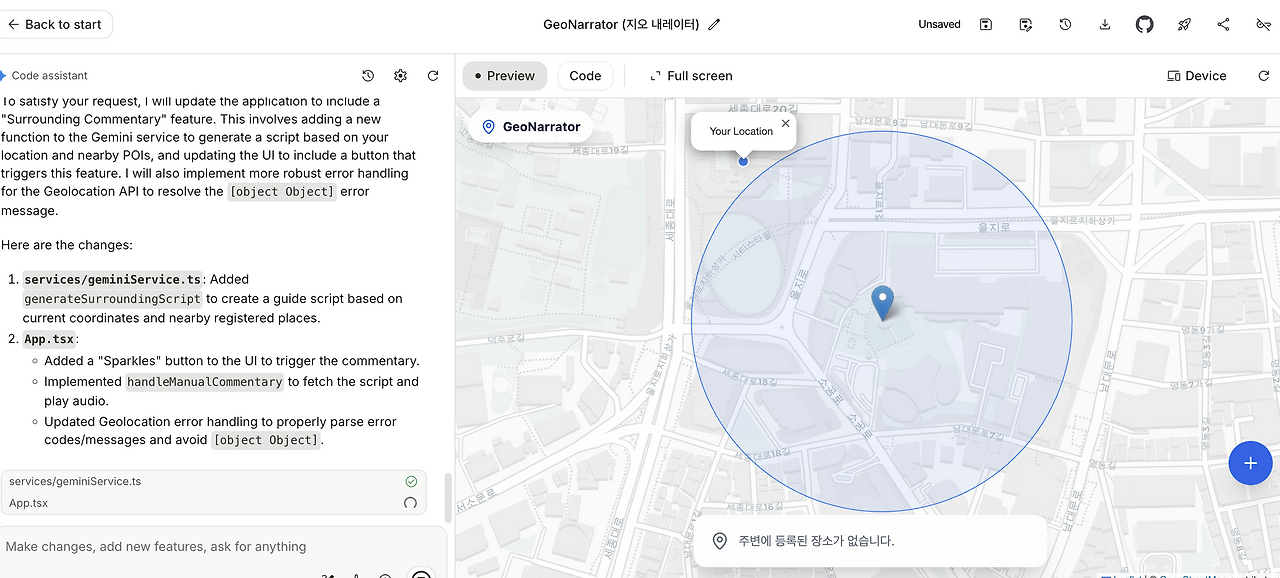Screen dimensions: 1280x578
Task: Share the app using the share icon
Action: pyautogui.click(x=1223, y=24)
